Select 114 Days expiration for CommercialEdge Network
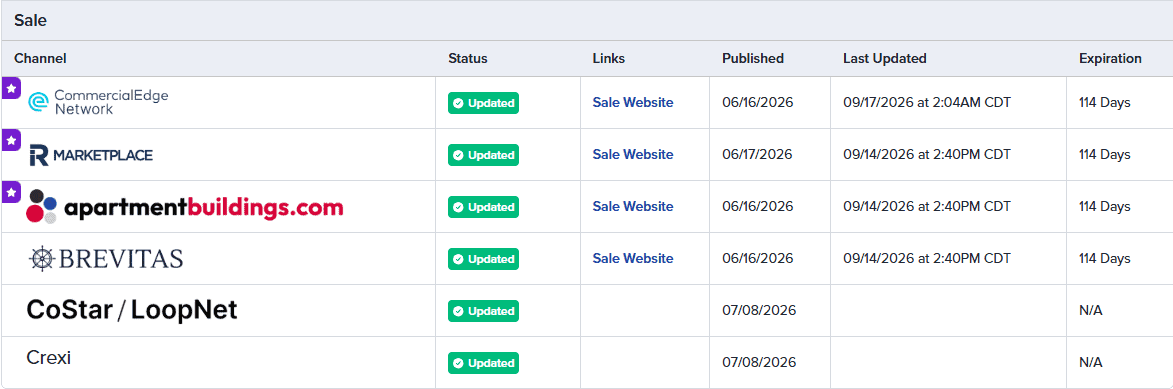The image size is (1173, 389). pos(1104,102)
